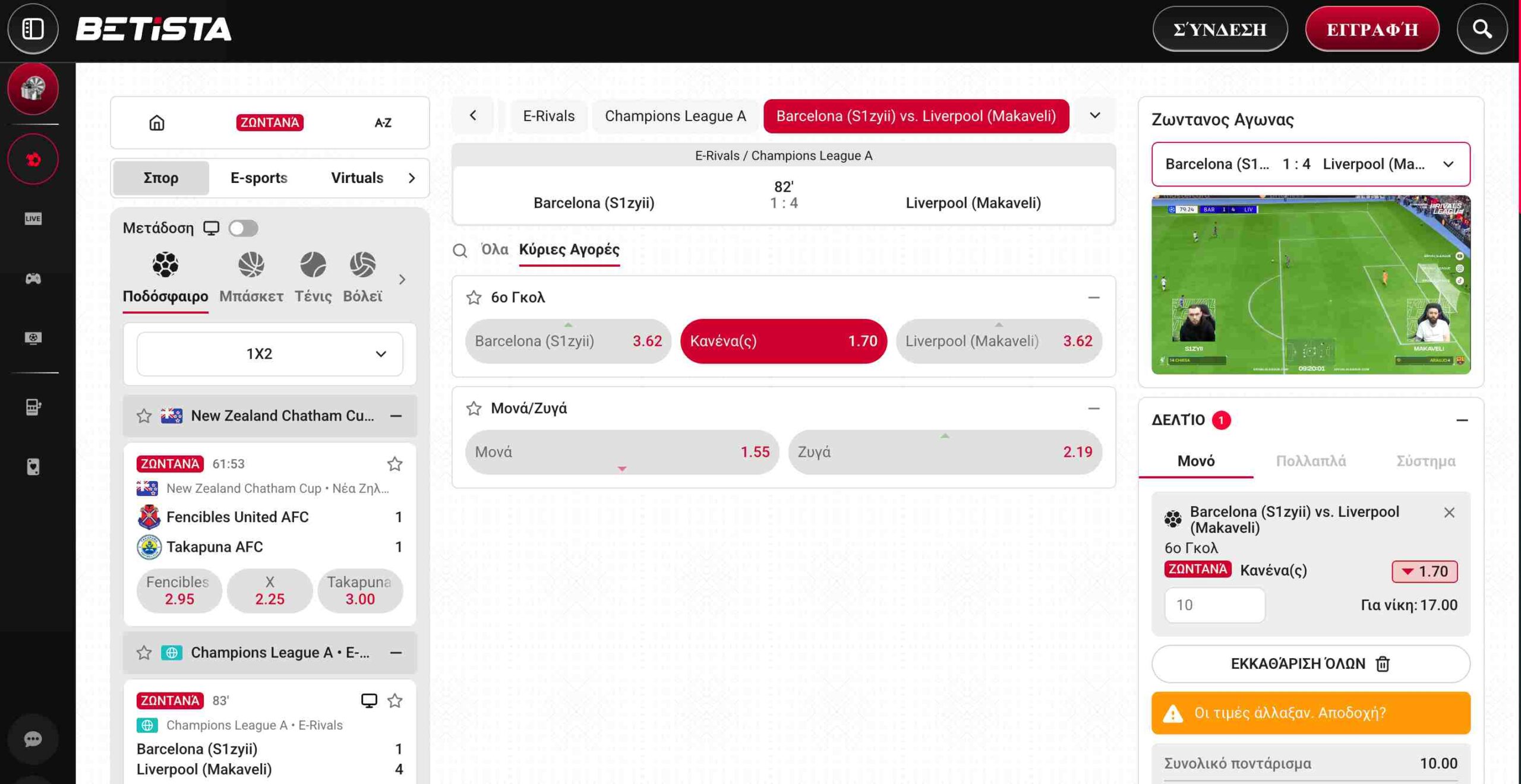Accept changed odds via orange warning banner
Image resolution: width=1521 pixels, height=784 pixels.
(x=1310, y=713)
